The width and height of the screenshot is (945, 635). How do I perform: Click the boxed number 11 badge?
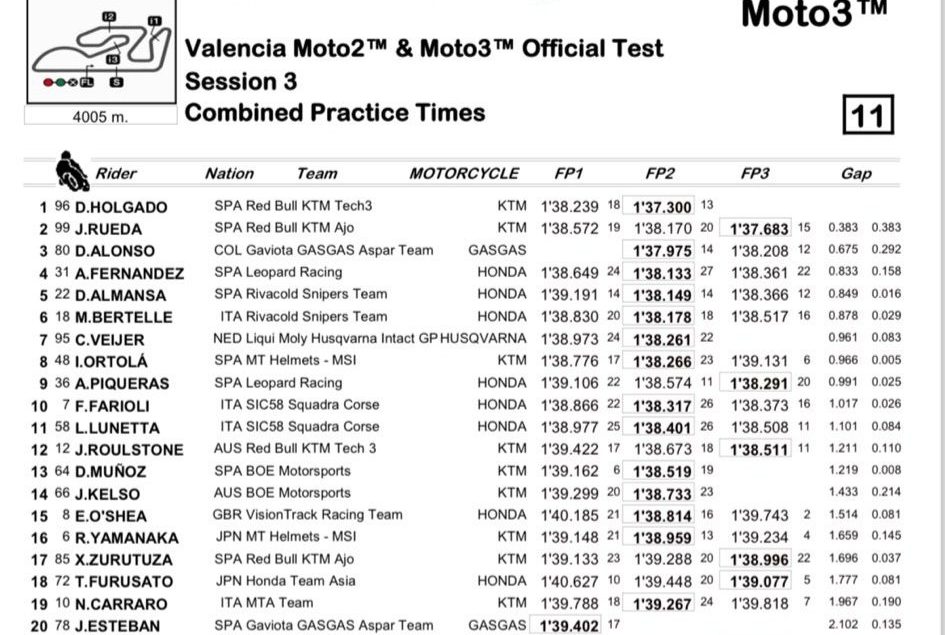[x=867, y=116]
